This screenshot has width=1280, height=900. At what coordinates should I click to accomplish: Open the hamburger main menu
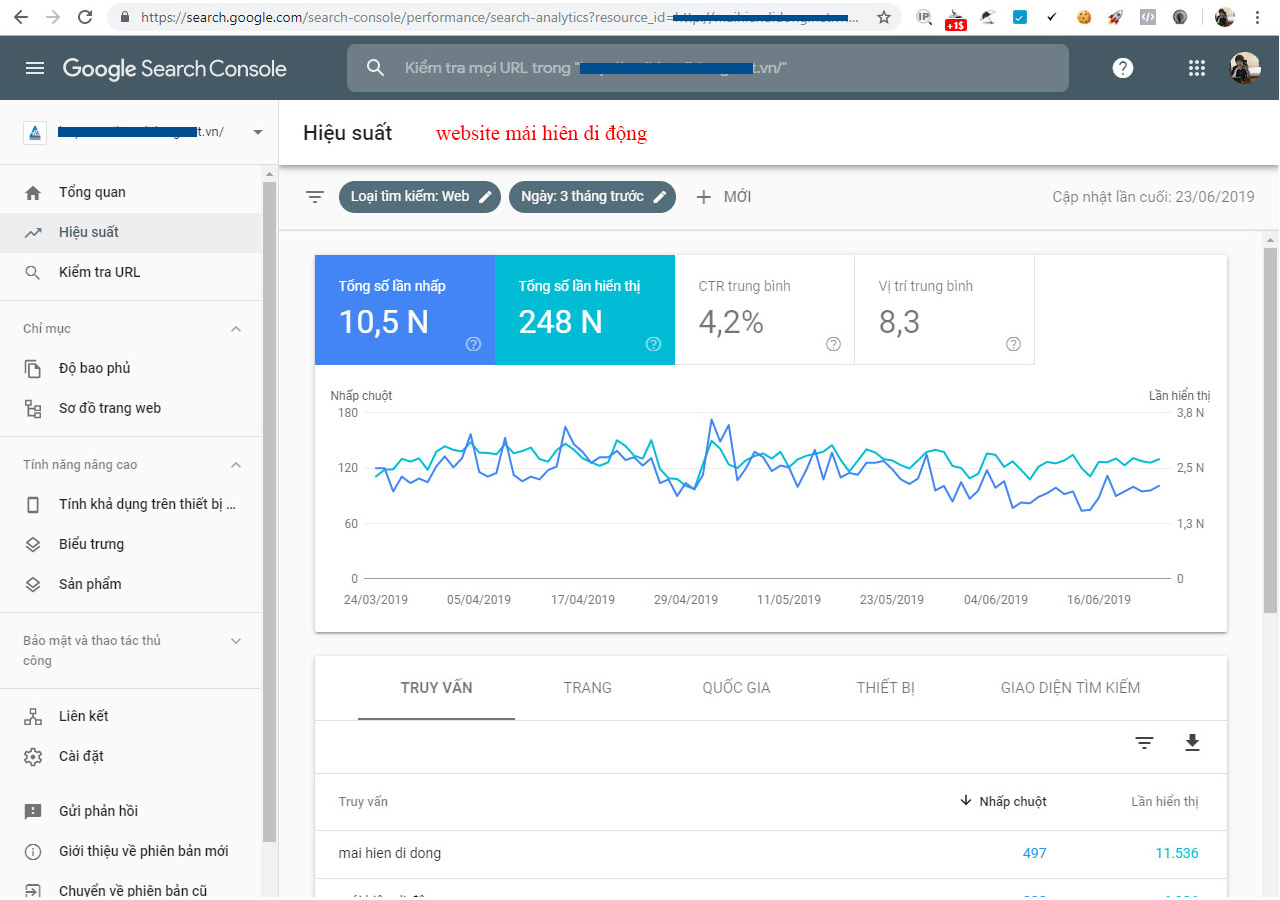35,68
